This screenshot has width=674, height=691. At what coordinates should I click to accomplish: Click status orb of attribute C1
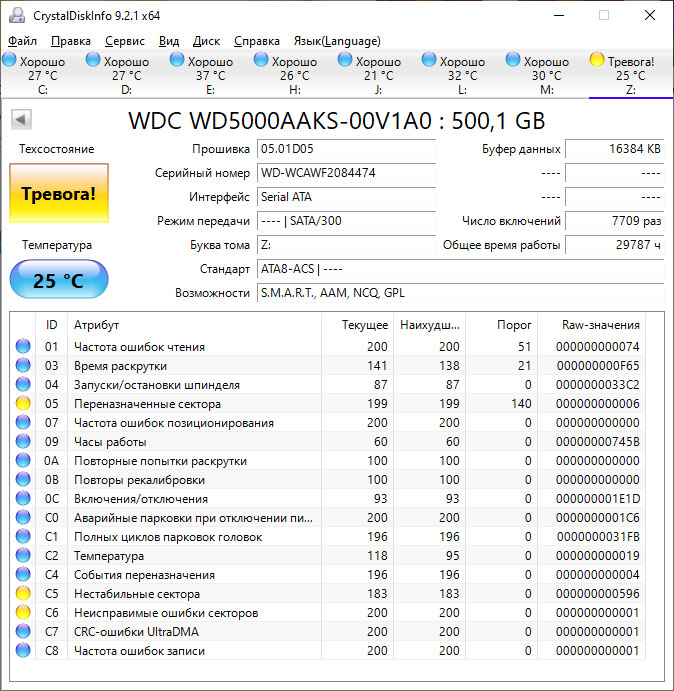tap(23, 536)
